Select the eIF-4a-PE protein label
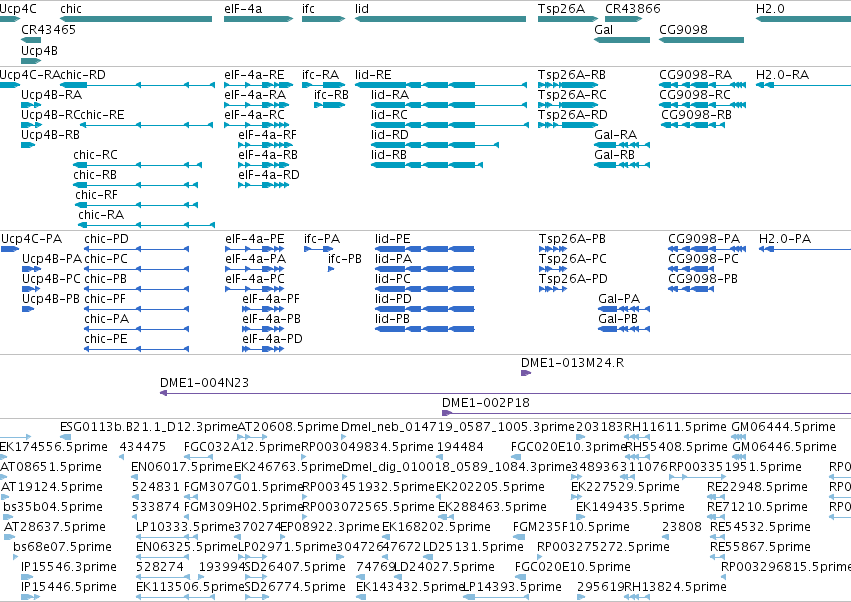This screenshot has width=851, height=602. click(x=255, y=239)
